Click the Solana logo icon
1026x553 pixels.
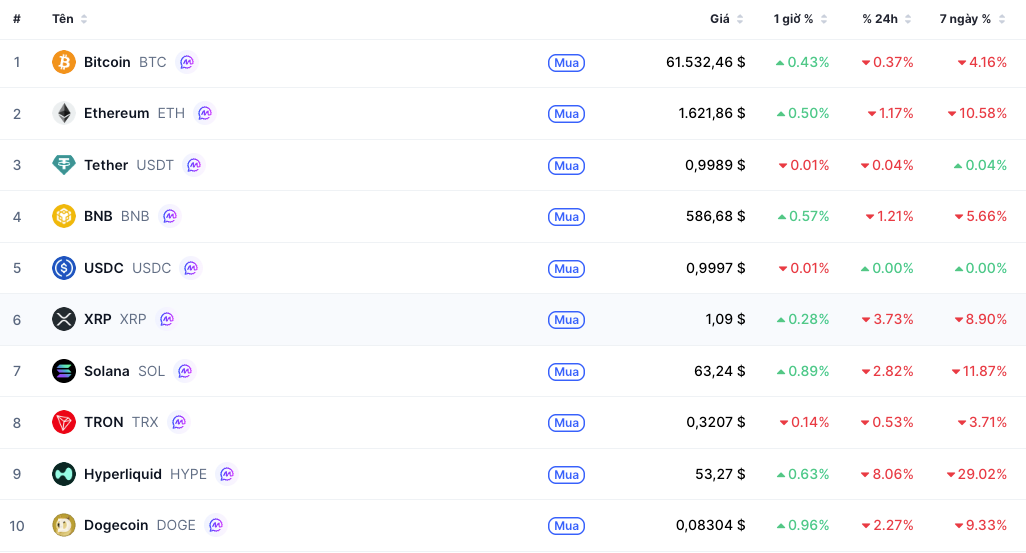coord(63,371)
